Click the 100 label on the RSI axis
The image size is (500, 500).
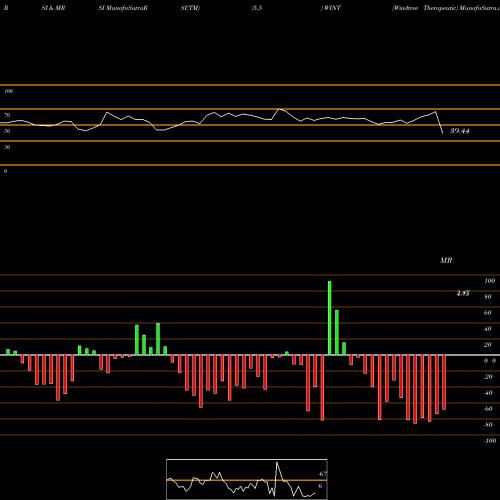(x=8, y=91)
